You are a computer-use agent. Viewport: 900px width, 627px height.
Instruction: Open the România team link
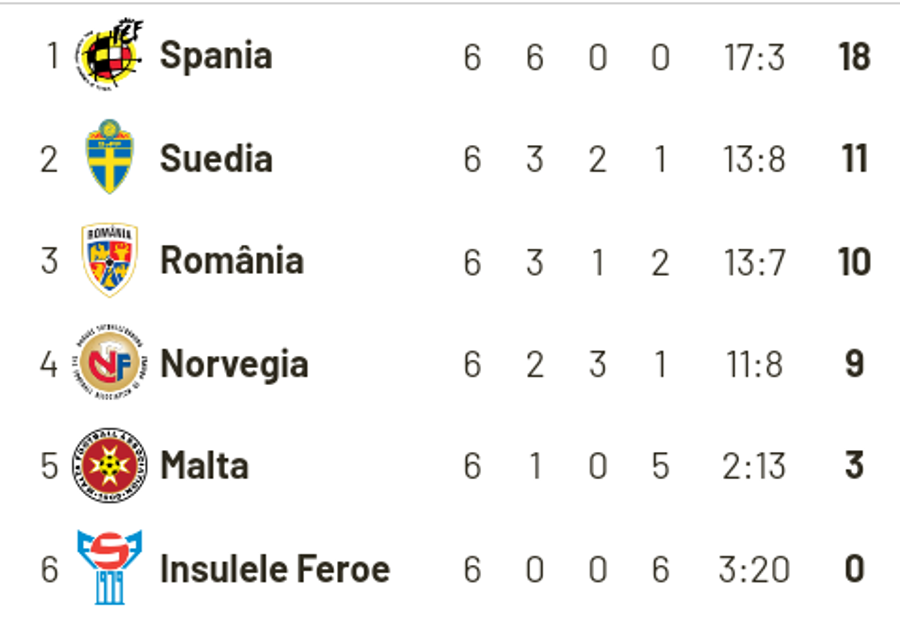point(232,260)
